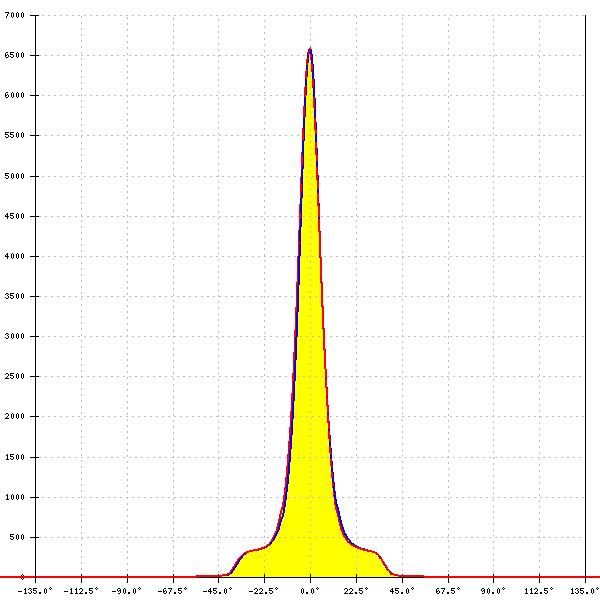Click the right shoulder of the curve
The height and width of the screenshot is (600, 600).
369,551
